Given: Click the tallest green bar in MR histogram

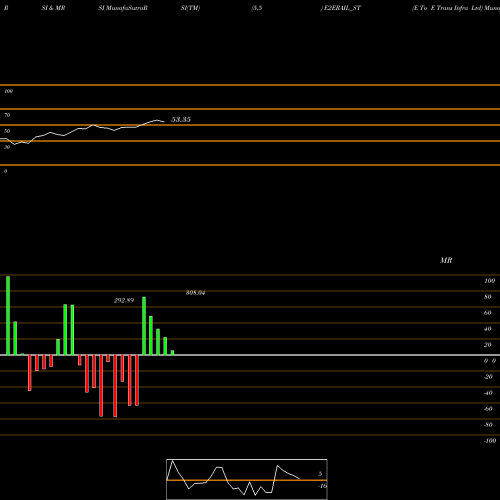Looking at the screenshot, I should (x=8, y=316).
